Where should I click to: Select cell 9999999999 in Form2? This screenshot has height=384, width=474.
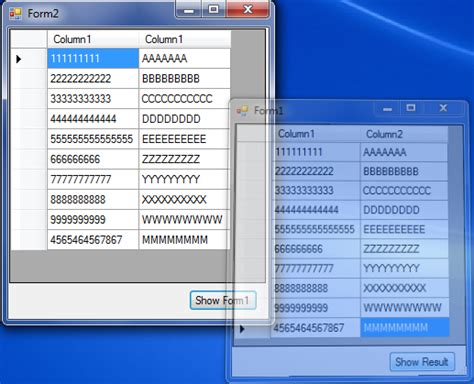[x=93, y=220]
